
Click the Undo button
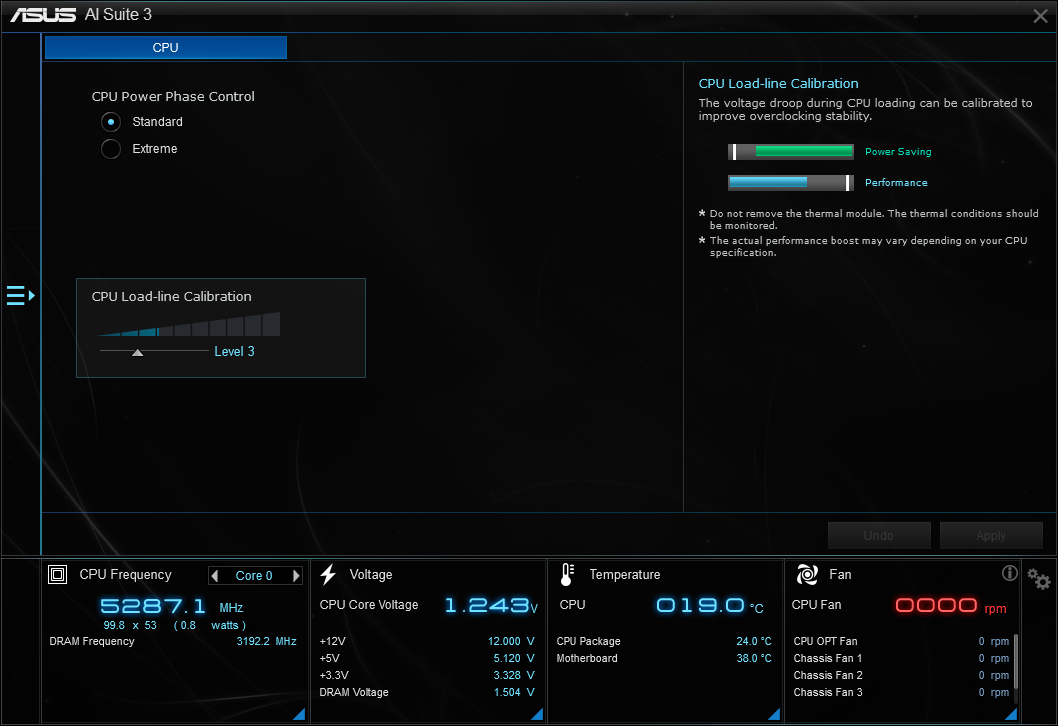[x=879, y=536]
